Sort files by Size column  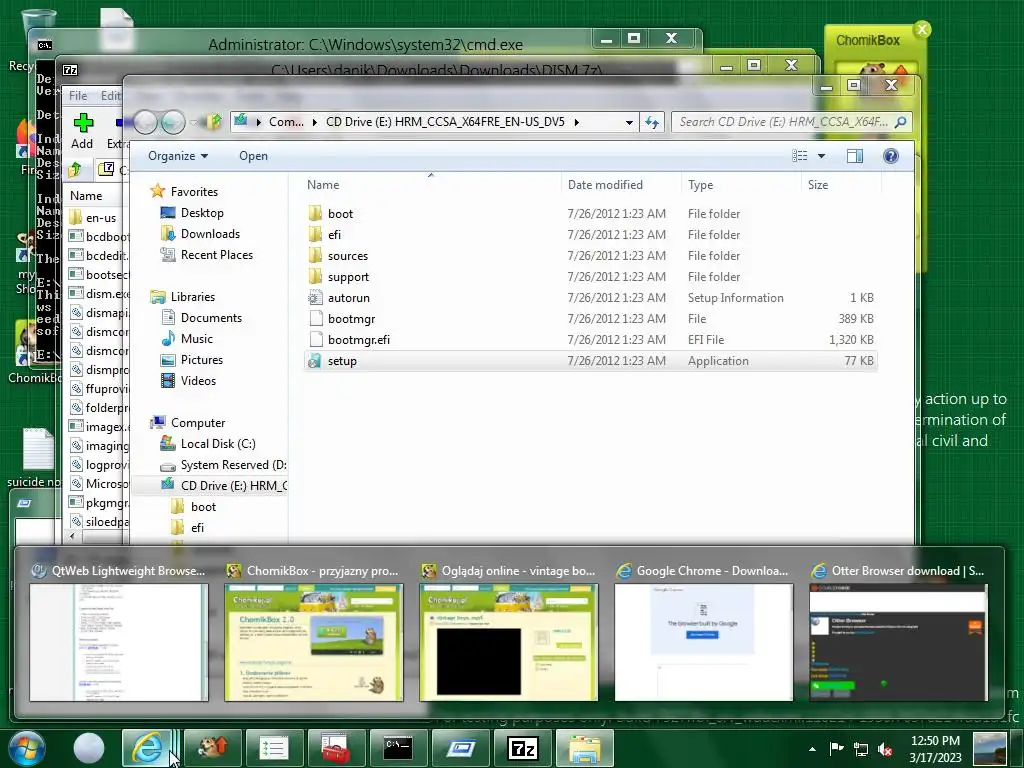tap(839, 185)
